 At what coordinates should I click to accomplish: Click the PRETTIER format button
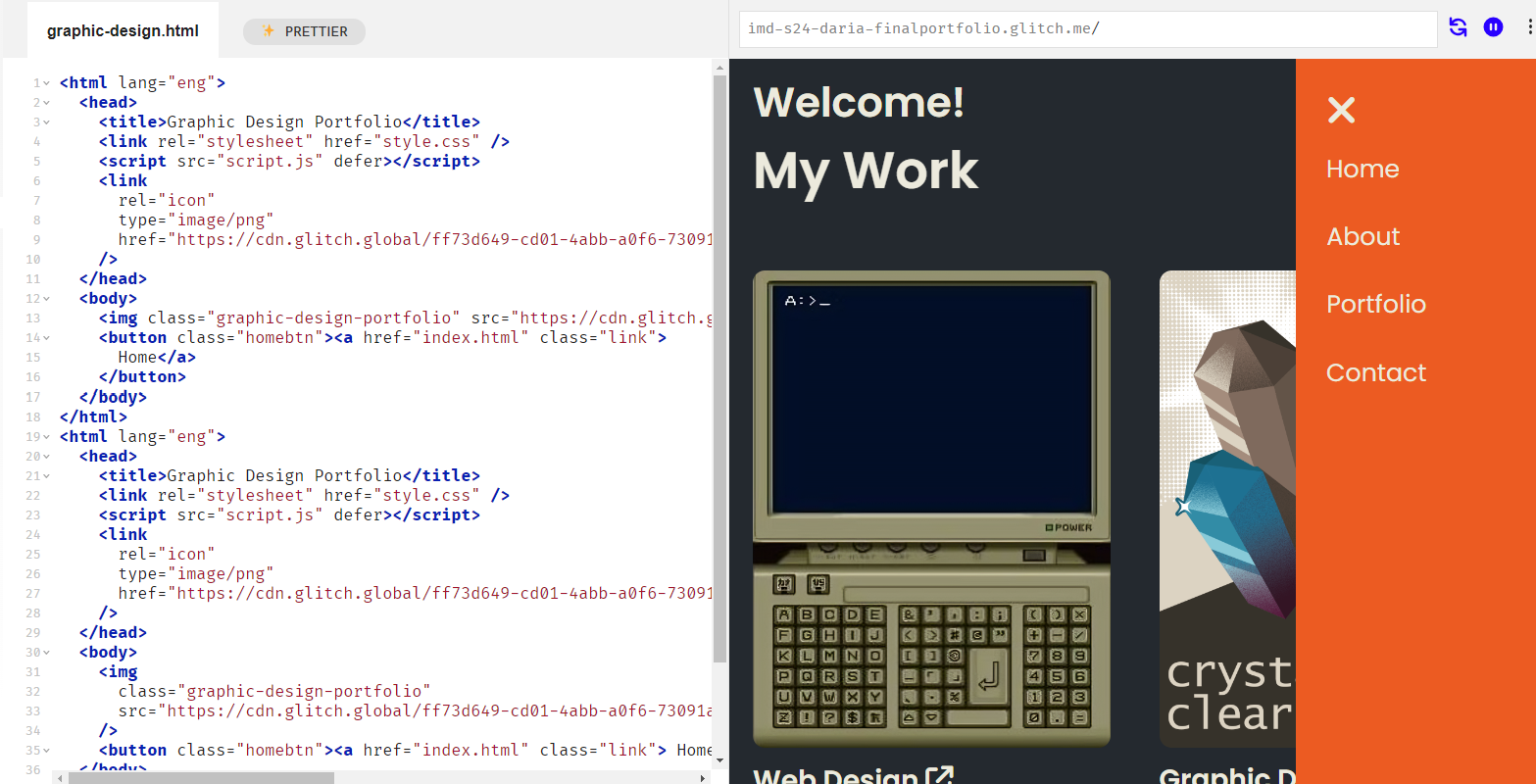coord(304,31)
